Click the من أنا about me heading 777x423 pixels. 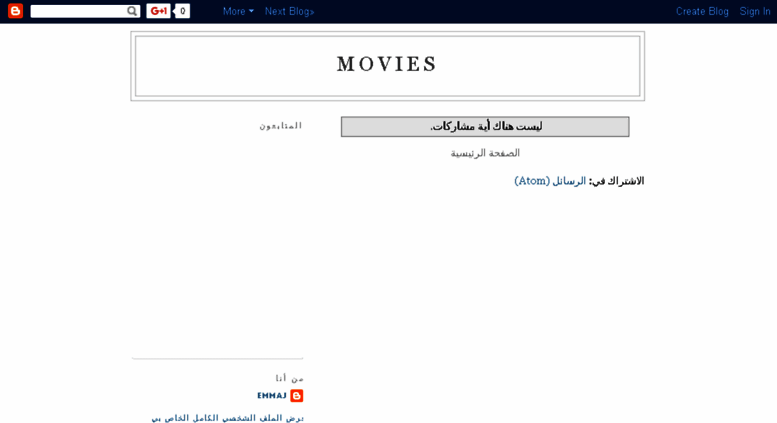pos(289,378)
